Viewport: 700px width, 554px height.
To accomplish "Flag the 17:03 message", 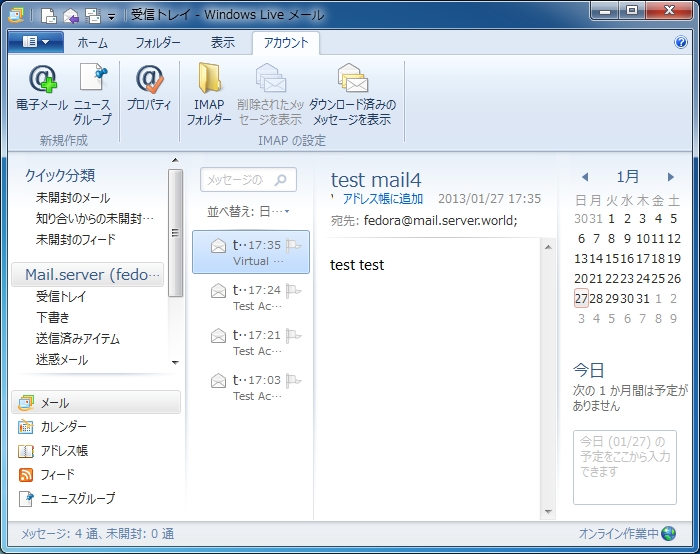I will point(293,381).
